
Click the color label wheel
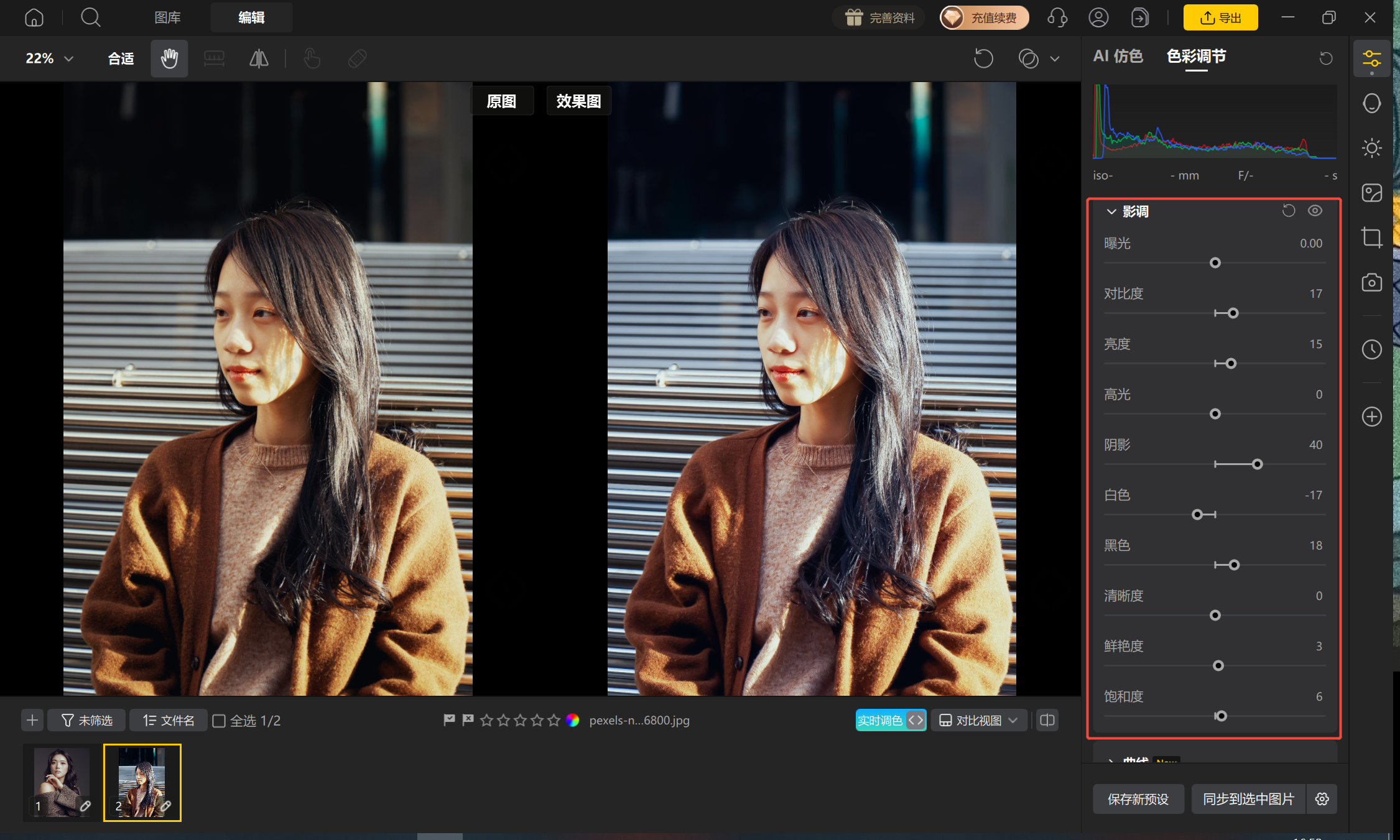coord(573,720)
